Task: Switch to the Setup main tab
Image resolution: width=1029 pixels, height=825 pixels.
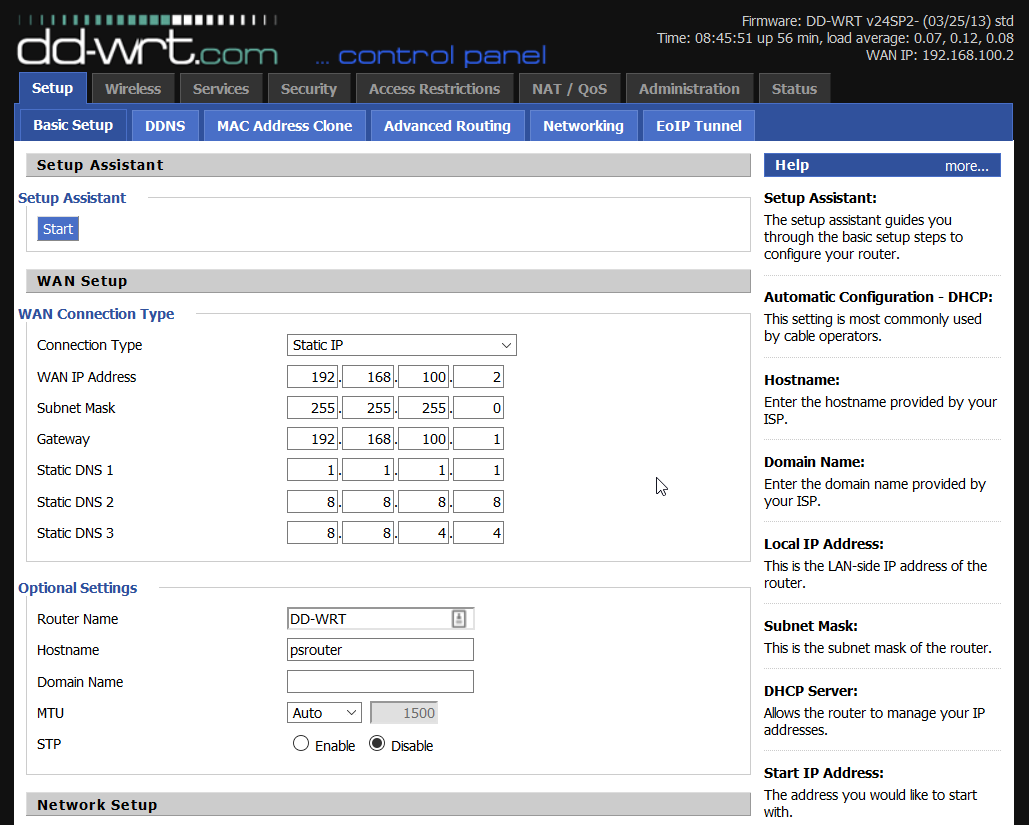Action: 52,88
